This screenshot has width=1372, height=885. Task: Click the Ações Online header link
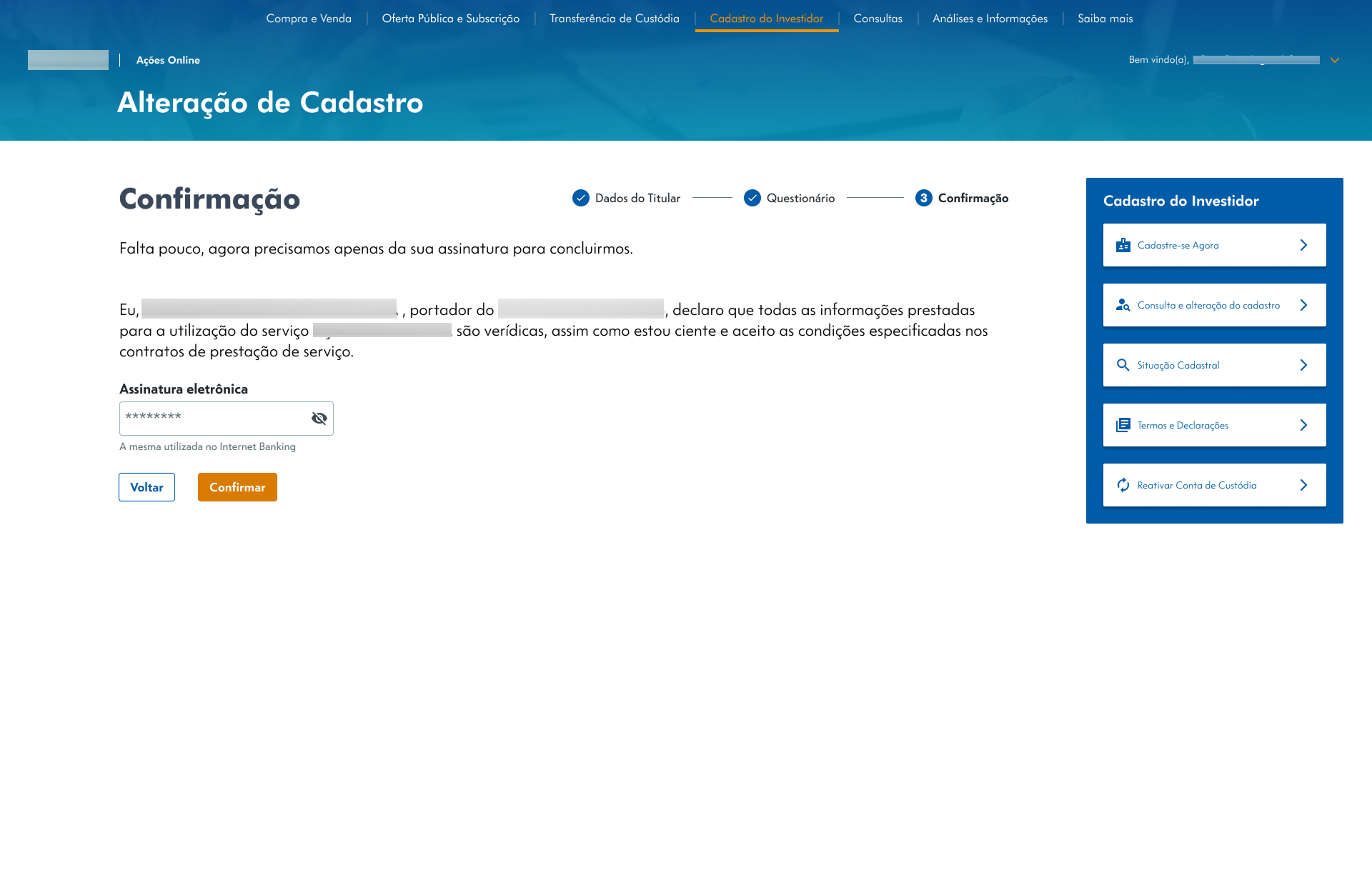tap(168, 60)
